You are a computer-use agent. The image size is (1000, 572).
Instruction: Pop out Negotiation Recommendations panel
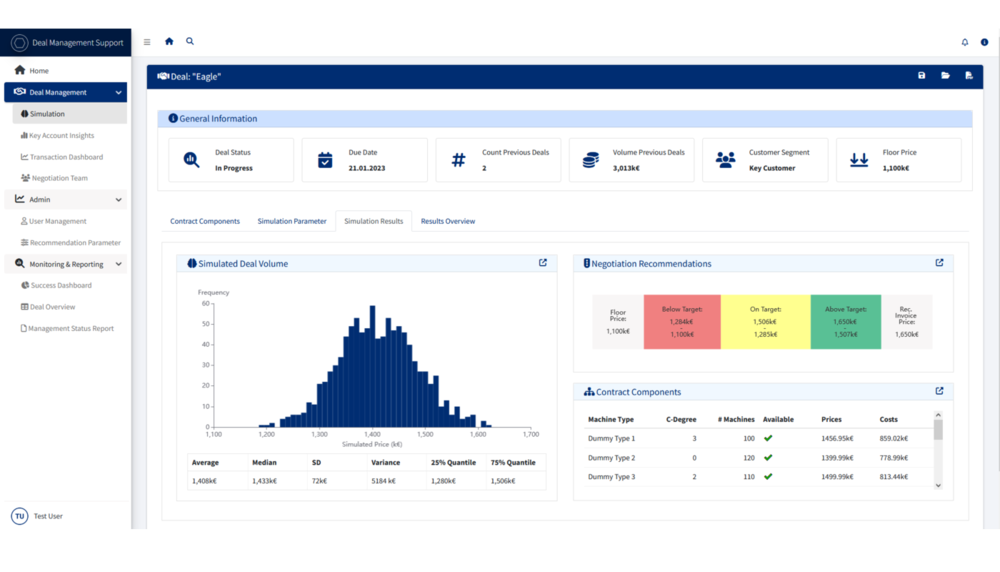[939, 263]
